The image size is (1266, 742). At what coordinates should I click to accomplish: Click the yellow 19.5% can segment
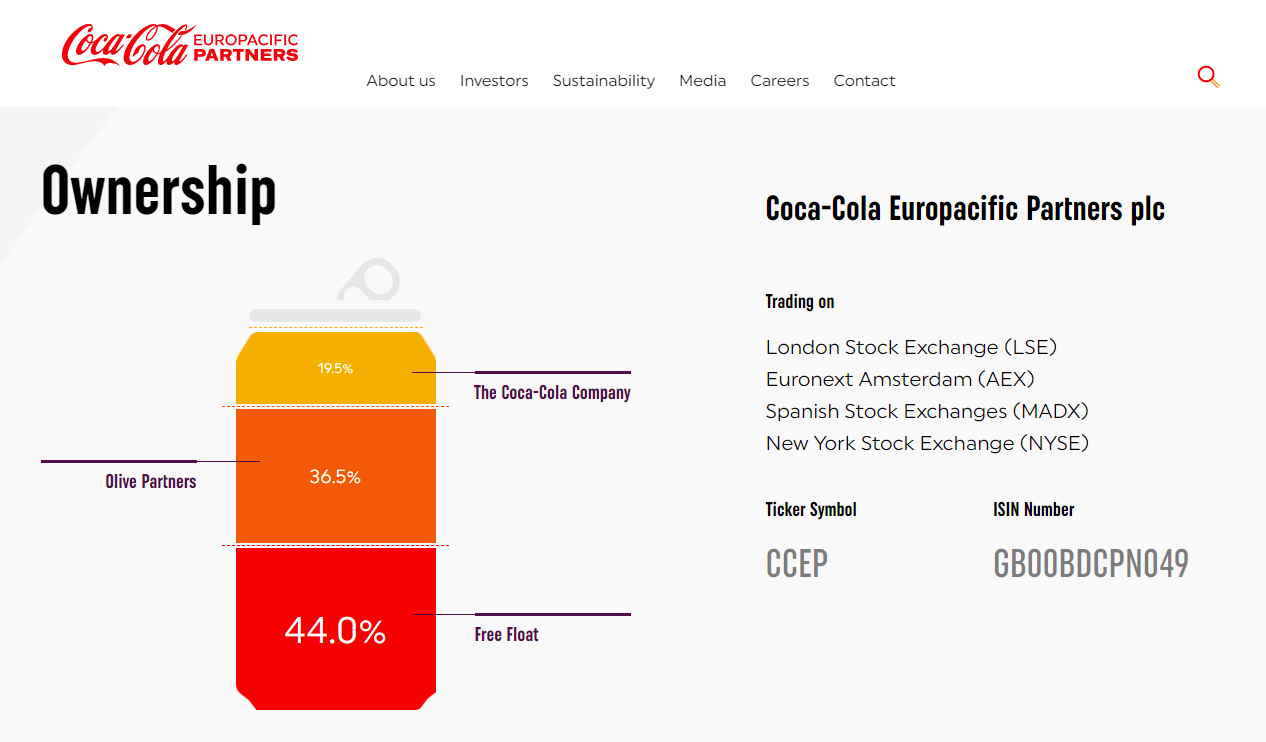336,369
